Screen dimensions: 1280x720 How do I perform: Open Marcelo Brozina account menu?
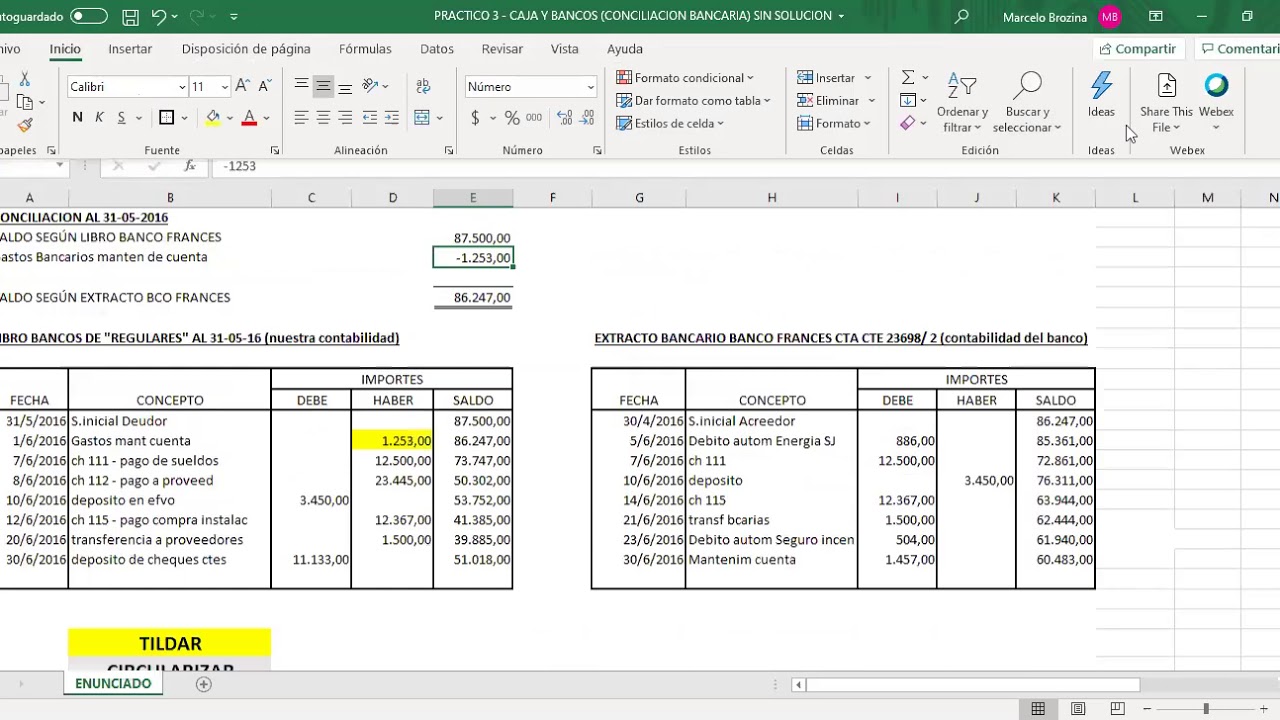pyautogui.click(x=1061, y=16)
